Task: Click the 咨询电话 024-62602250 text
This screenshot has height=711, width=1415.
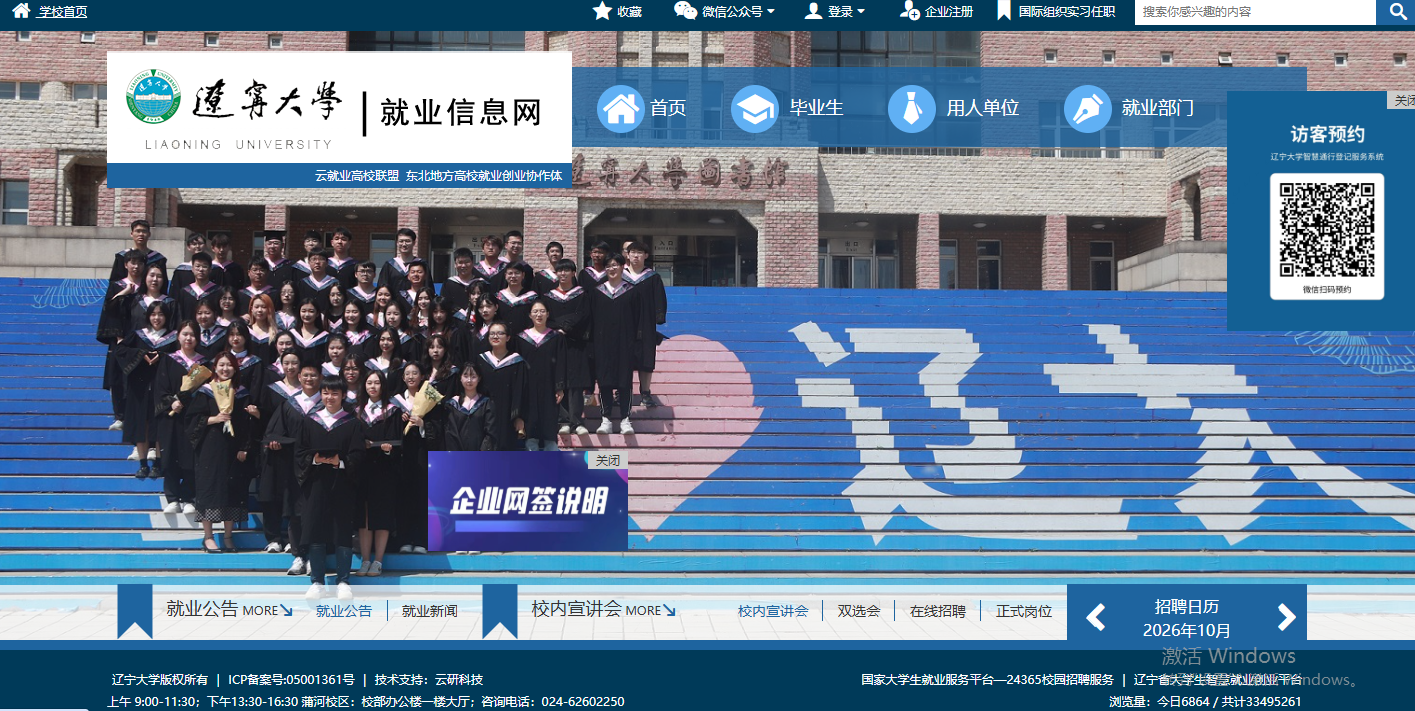Action: pos(553,702)
